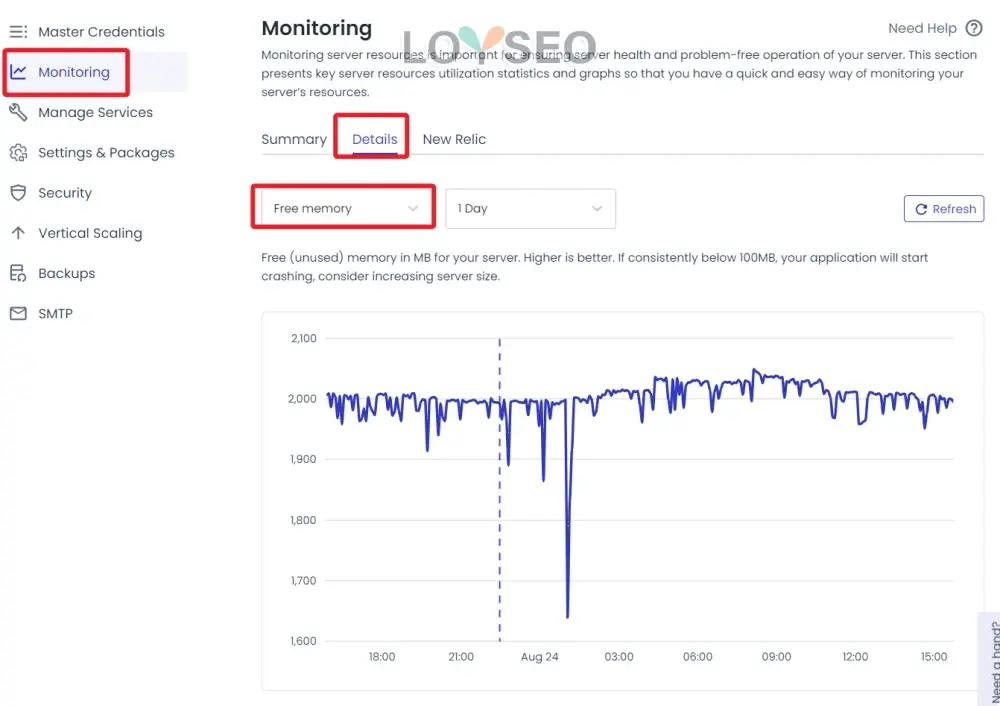Click the Monitoring chart icon in sidebar
Image resolution: width=1000 pixels, height=706 pixels.
pos(18,72)
